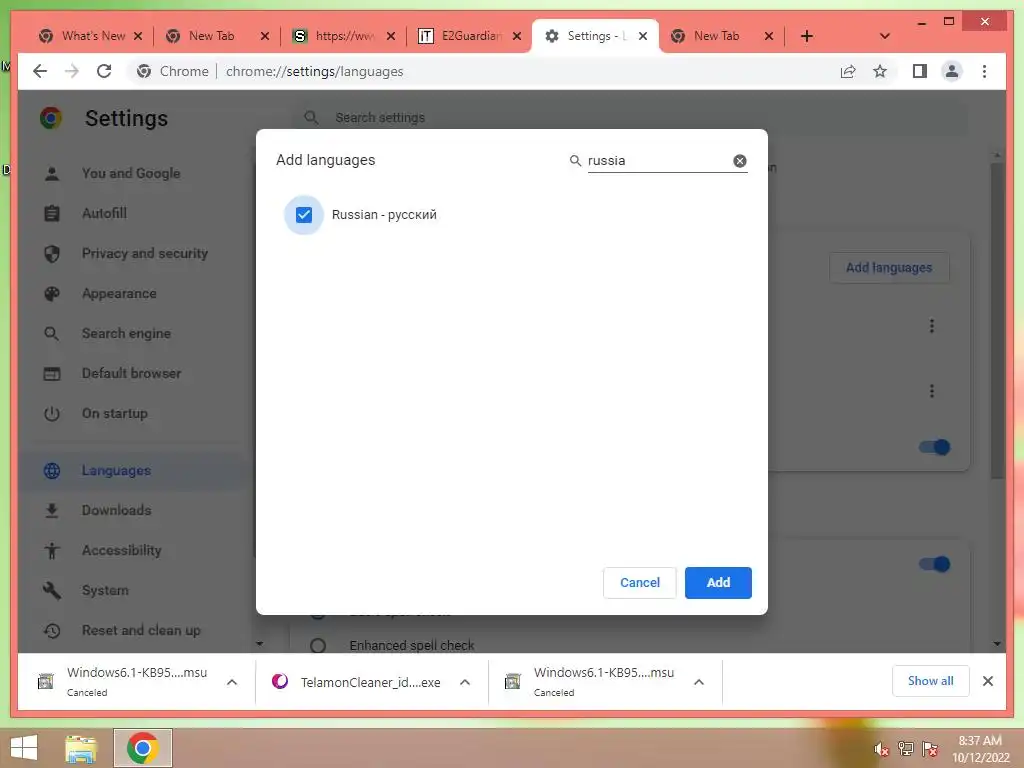Open Privacy and security settings
This screenshot has width=1024, height=768.
144,253
